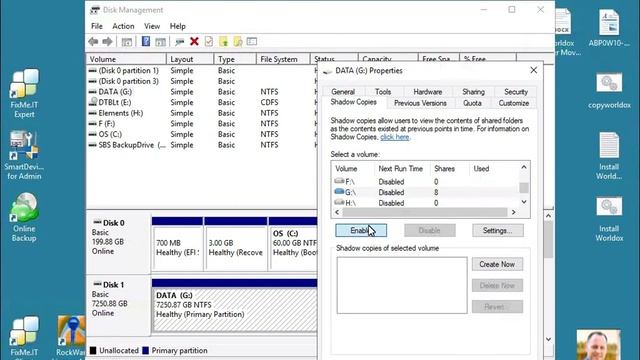Open FixMe.IT Expert desktop shortcut

[x=24, y=93]
